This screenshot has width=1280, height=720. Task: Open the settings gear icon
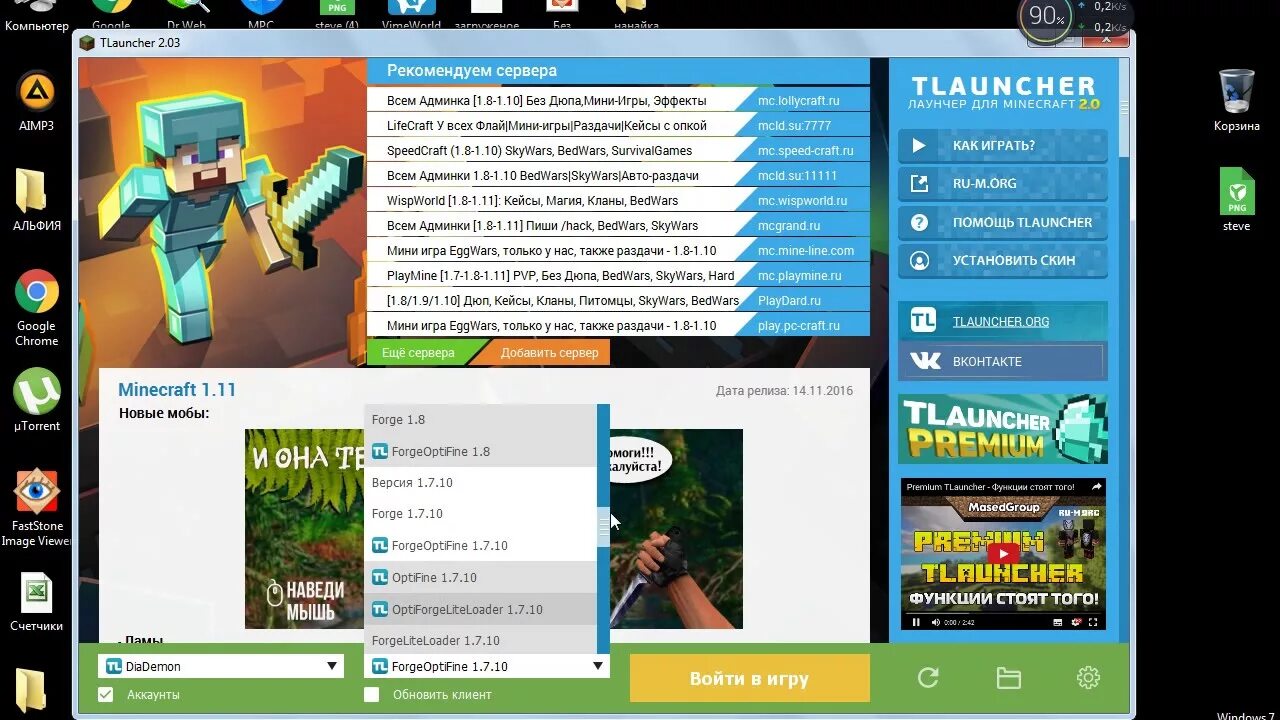(x=1088, y=678)
